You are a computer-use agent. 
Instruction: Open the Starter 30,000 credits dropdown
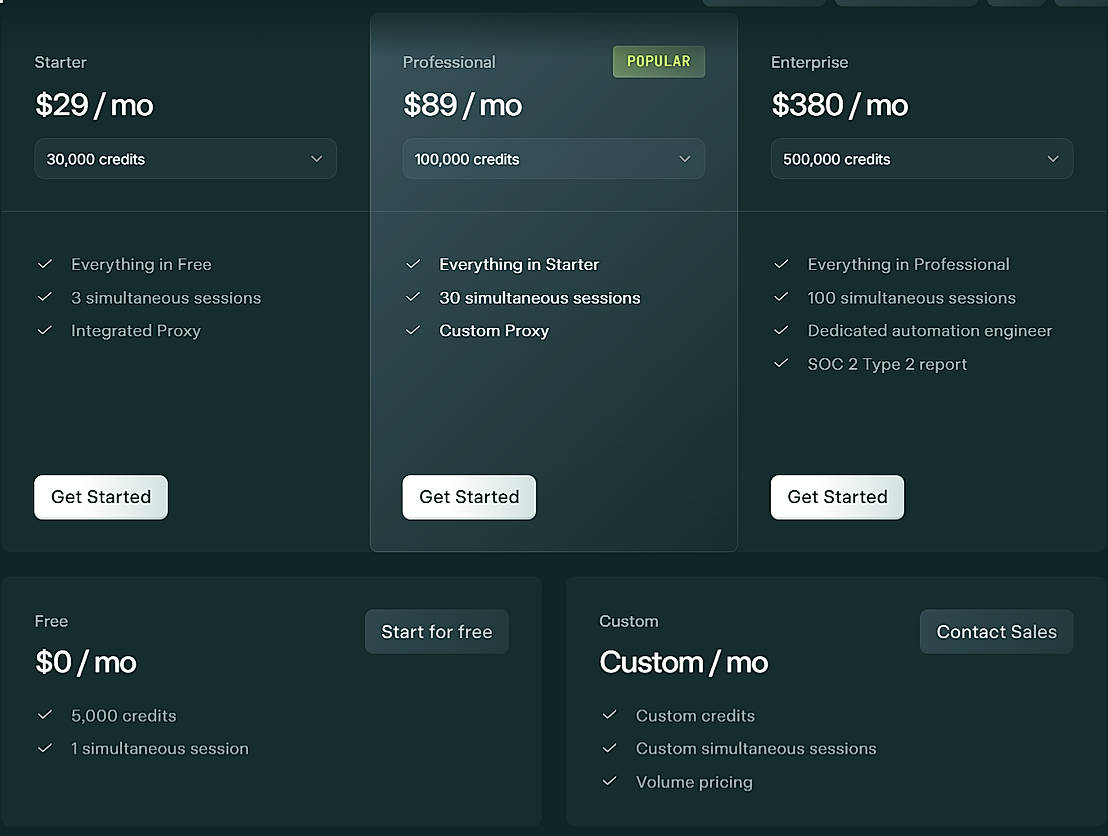(x=185, y=159)
